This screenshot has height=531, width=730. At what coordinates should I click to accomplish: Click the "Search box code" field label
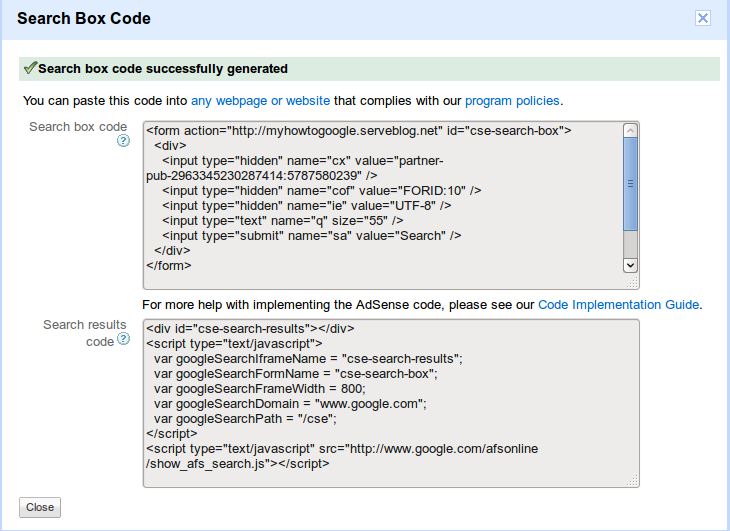coord(78,127)
